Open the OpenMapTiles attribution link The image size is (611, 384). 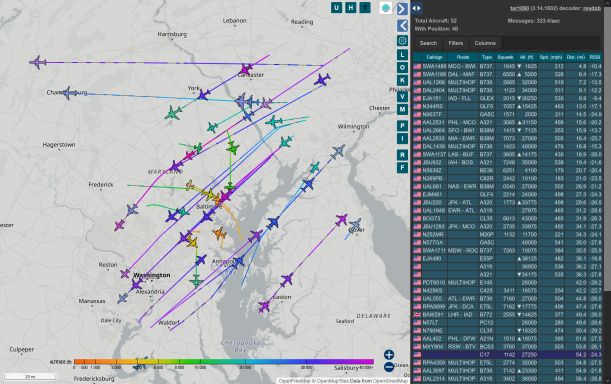pos(332,381)
